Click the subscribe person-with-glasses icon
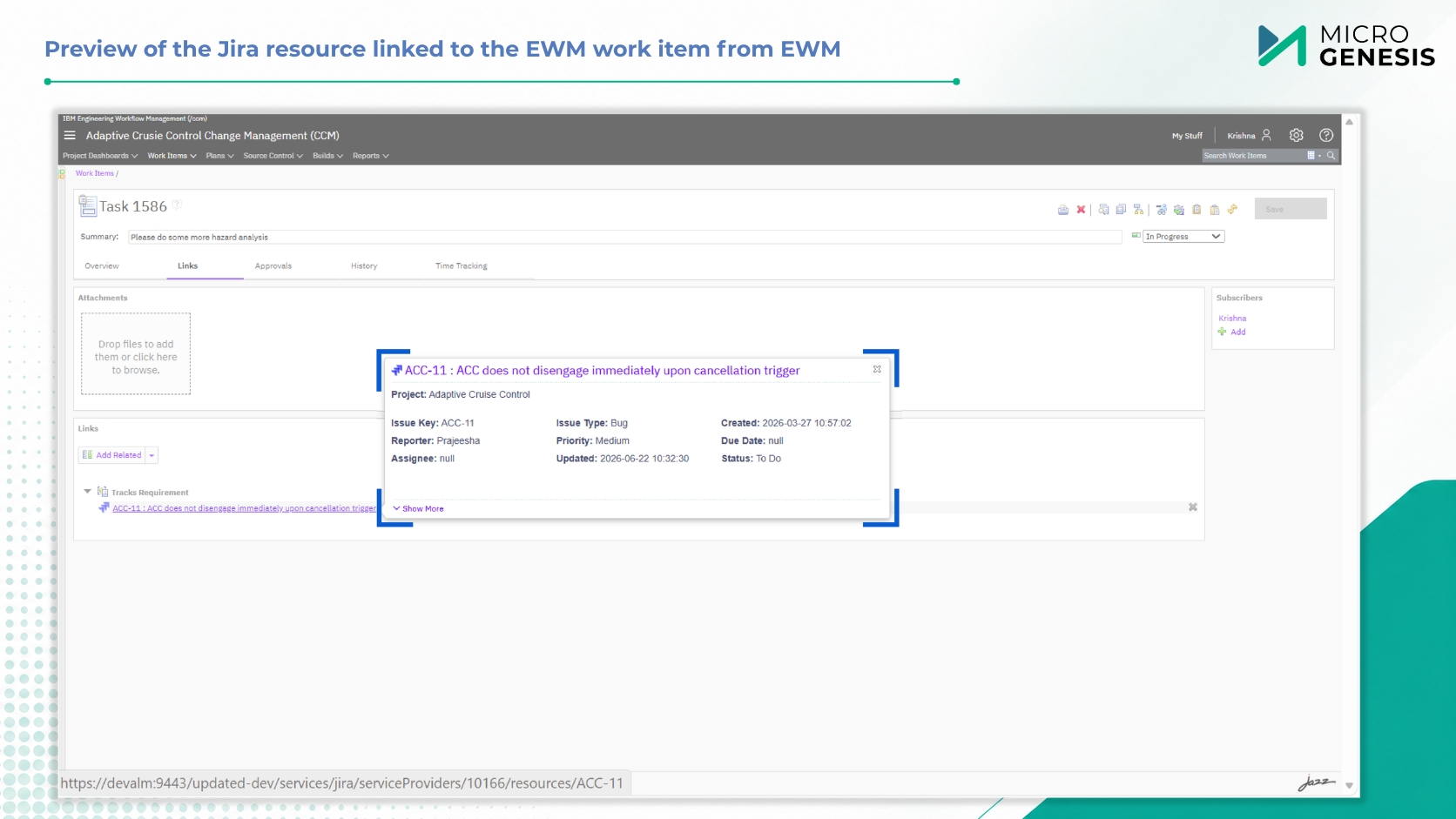This screenshot has height=819, width=1456. coord(1162,210)
